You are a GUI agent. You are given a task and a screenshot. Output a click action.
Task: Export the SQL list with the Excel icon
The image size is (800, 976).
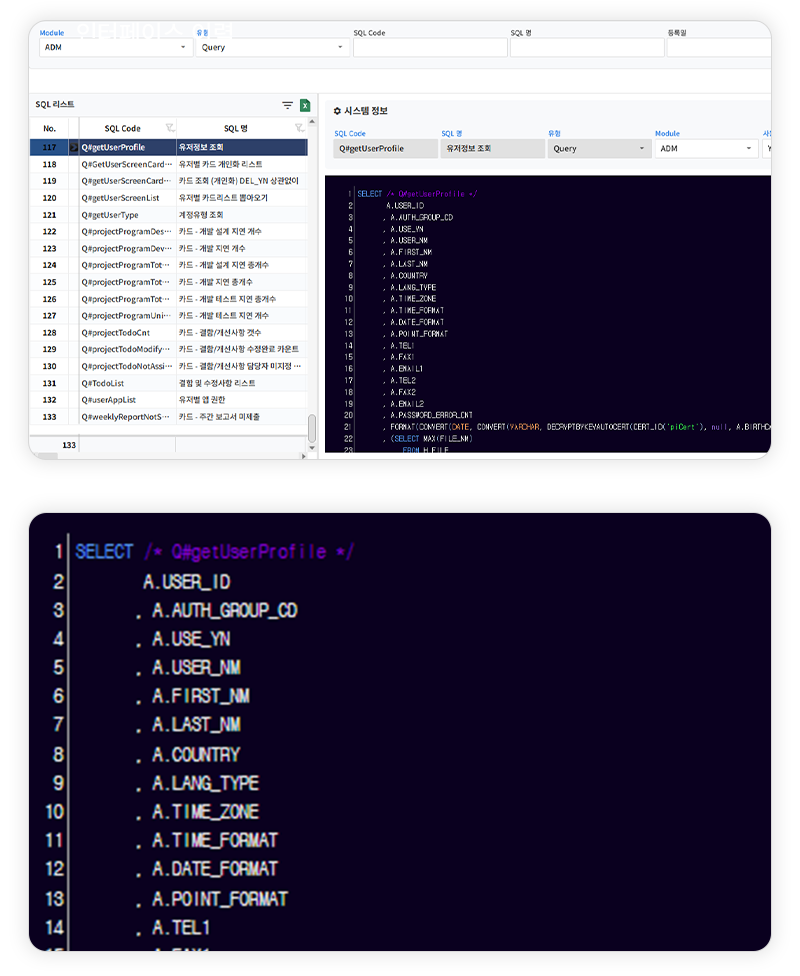point(305,105)
